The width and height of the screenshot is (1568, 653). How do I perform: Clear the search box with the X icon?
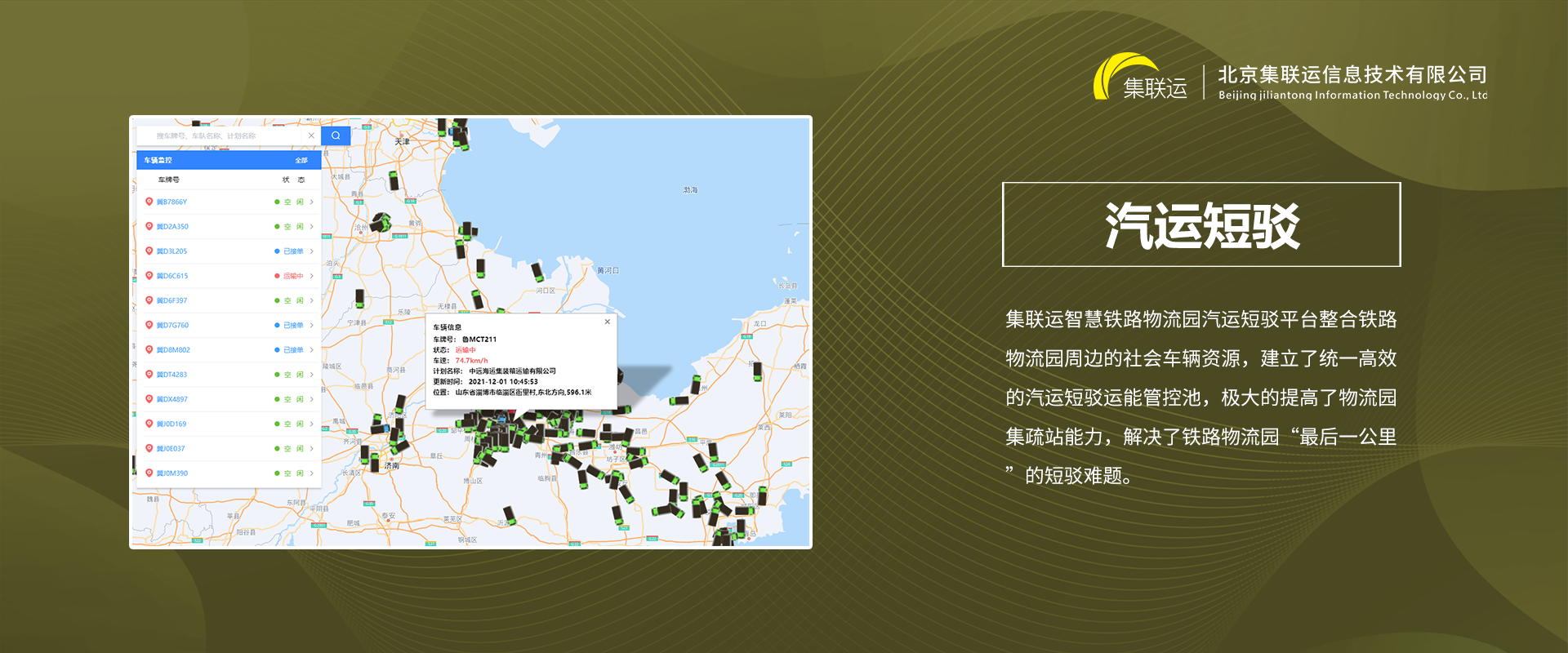311,135
